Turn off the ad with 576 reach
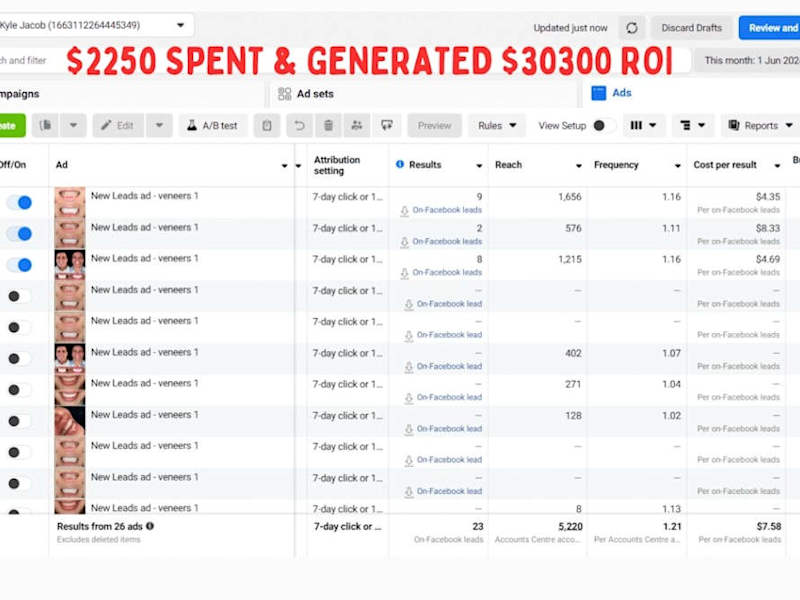 coord(19,234)
